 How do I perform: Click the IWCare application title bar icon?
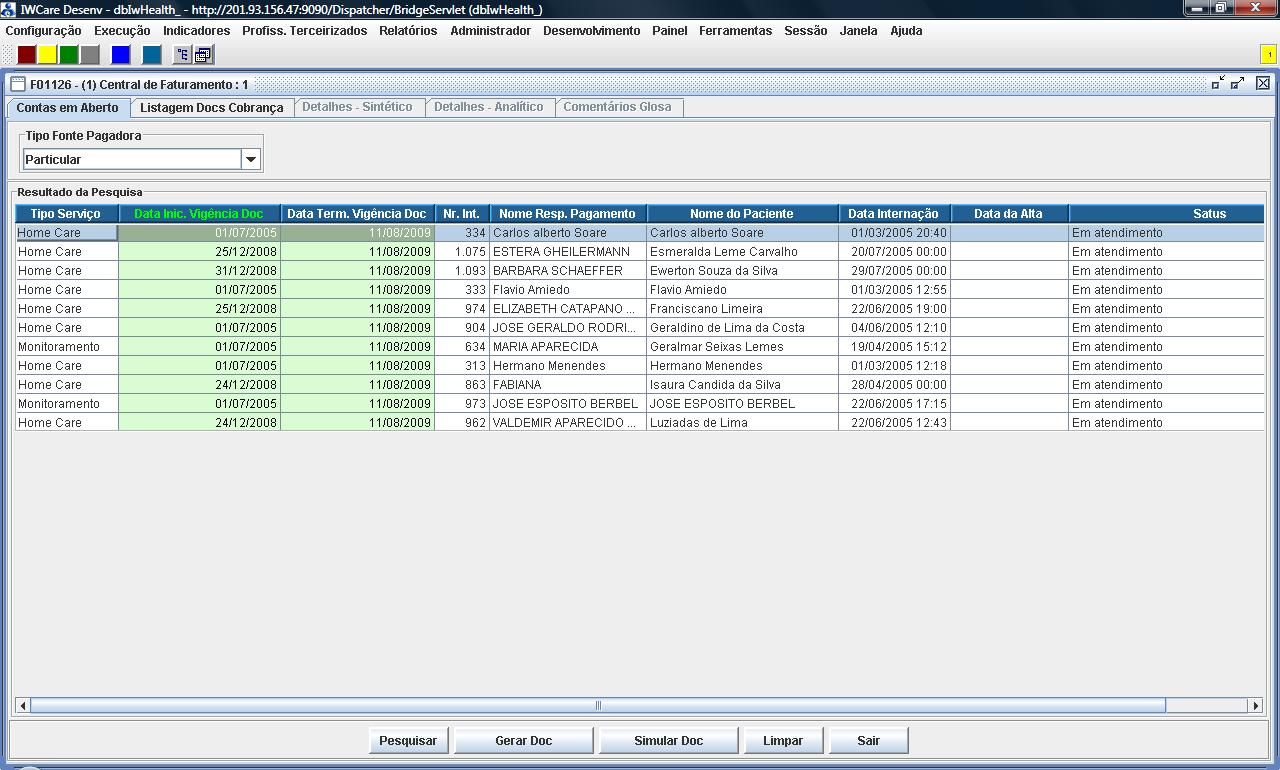(x=10, y=9)
